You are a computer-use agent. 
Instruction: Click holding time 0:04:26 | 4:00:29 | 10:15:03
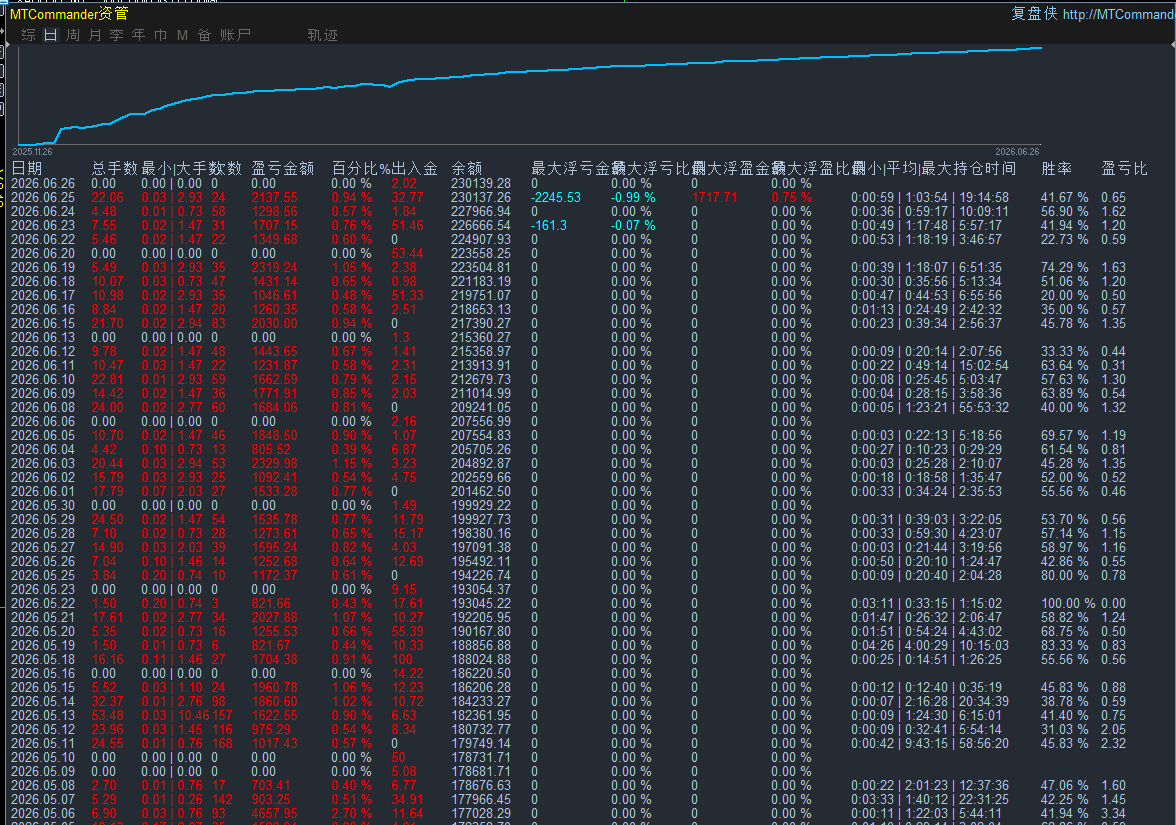(930, 646)
